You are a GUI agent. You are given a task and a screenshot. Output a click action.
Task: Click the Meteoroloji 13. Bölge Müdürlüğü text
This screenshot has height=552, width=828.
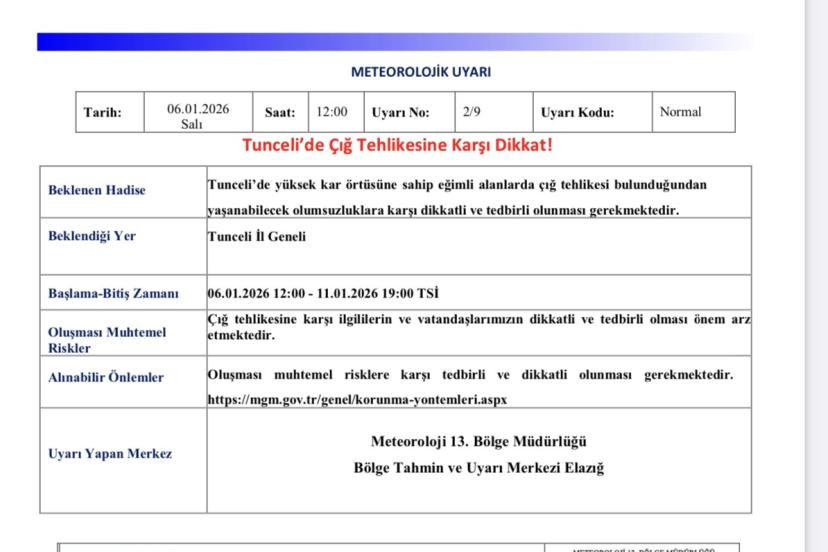point(479,441)
